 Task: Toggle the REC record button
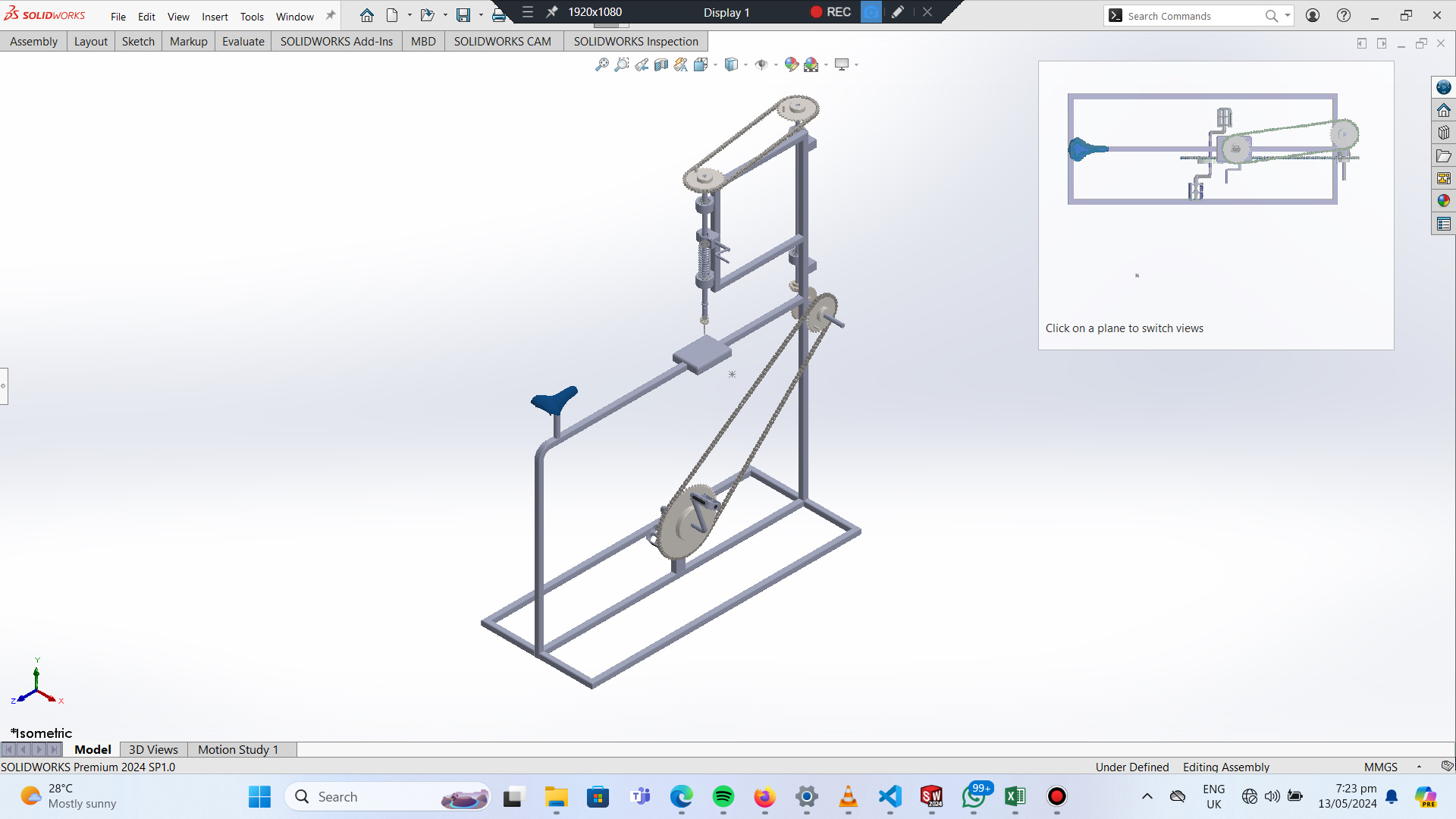[830, 12]
